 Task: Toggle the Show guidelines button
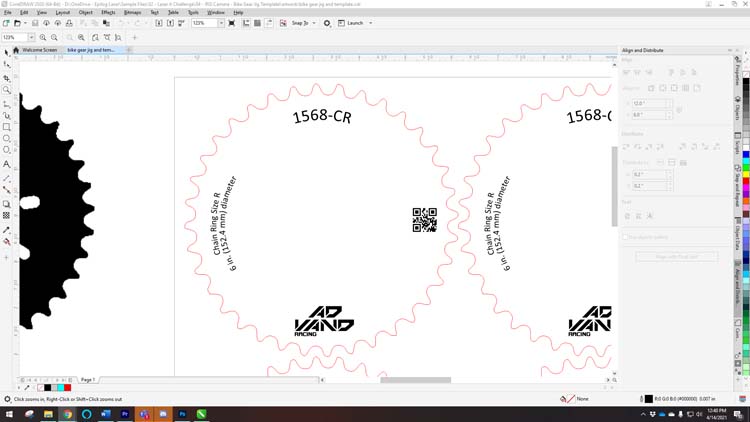click(x=269, y=23)
